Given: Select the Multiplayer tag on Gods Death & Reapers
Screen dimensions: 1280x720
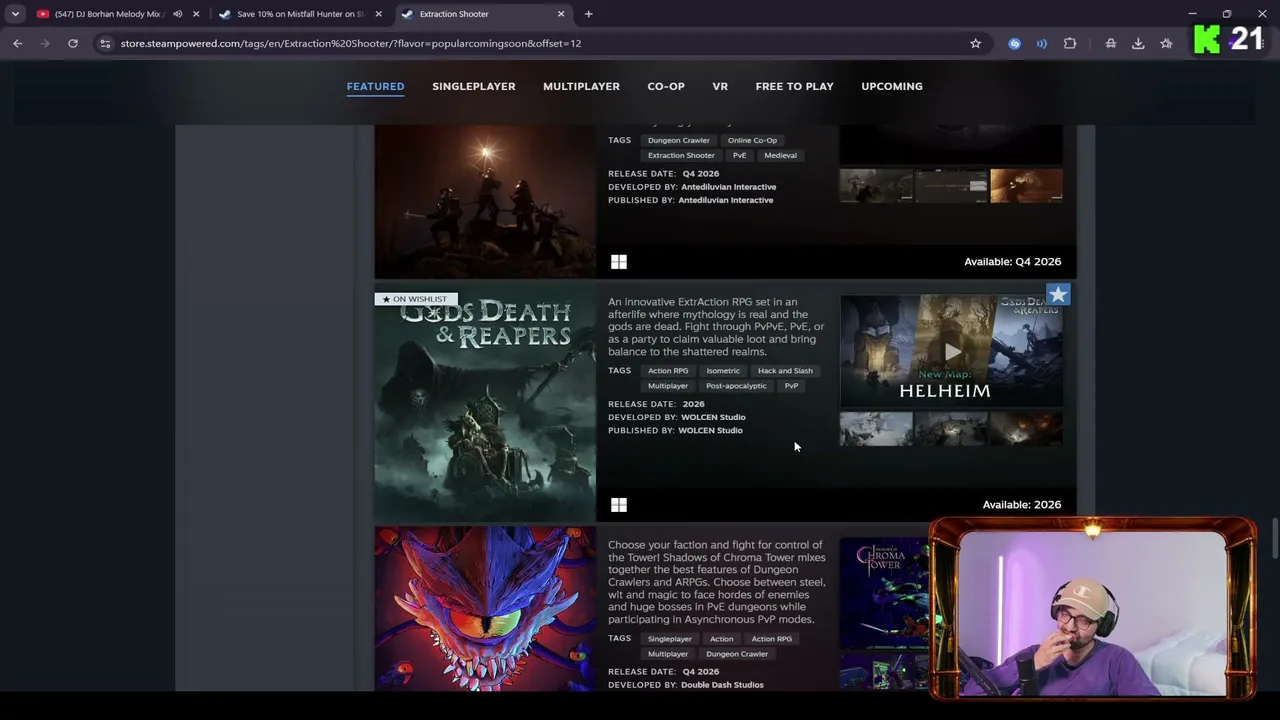Looking at the screenshot, I should pyautogui.click(x=668, y=386).
